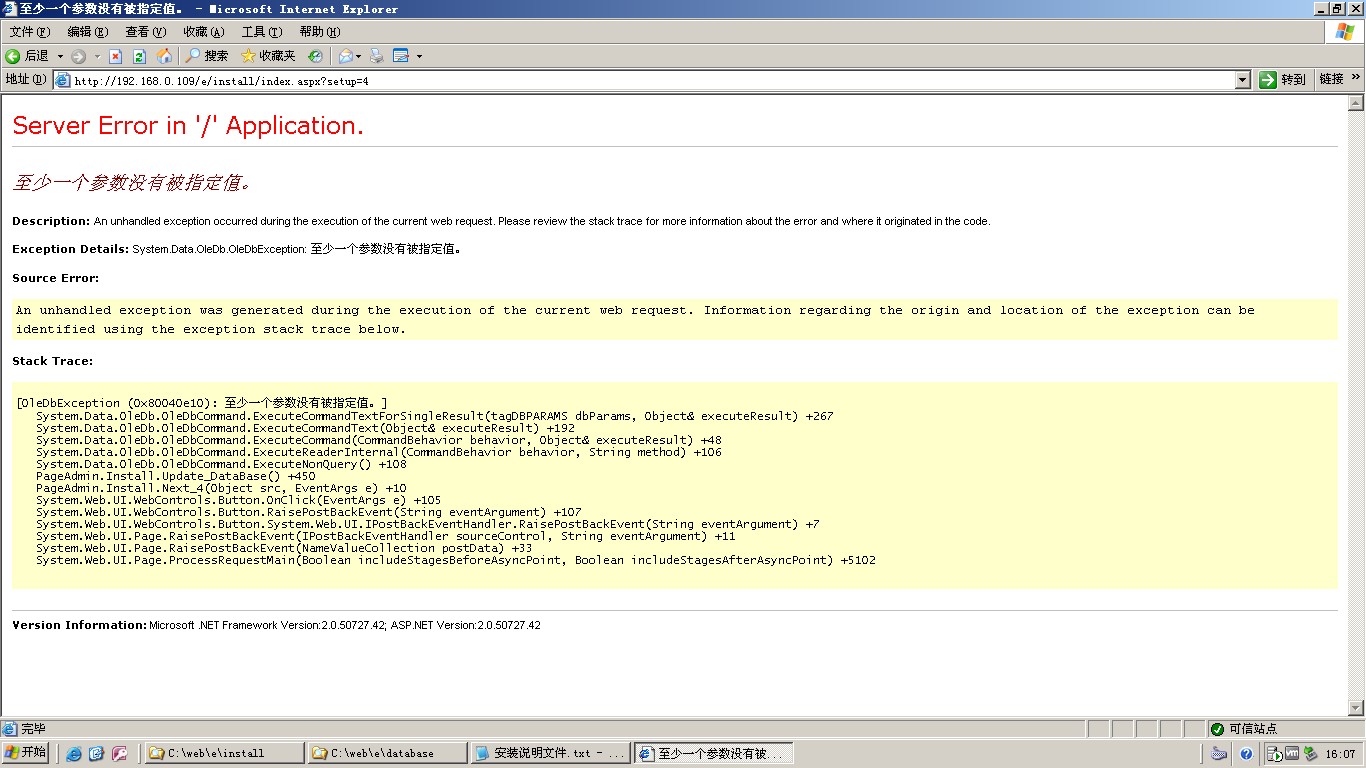Screen dimensions: 1366x768
Task: Open the 工具(T) menu
Action: [261, 32]
